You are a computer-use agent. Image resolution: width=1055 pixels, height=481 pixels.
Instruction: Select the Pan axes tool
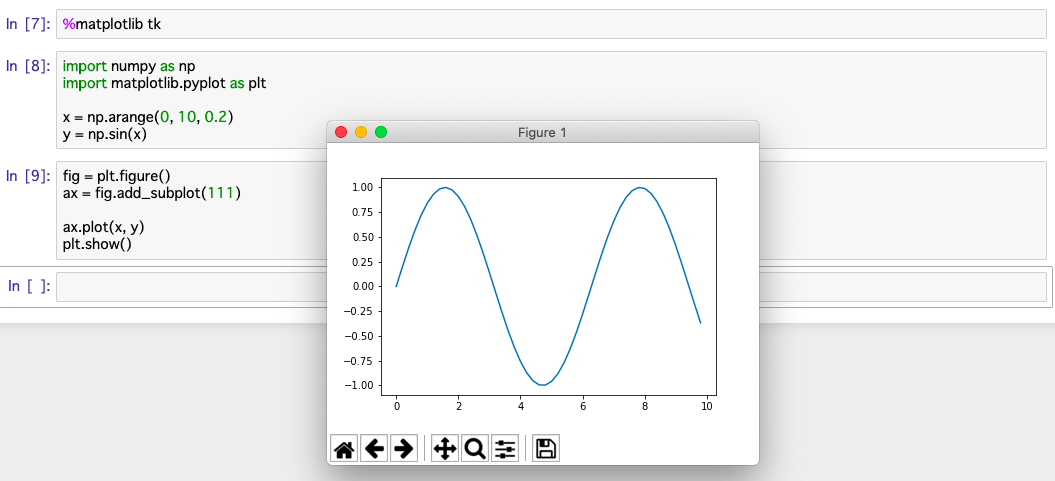click(445, 449)
